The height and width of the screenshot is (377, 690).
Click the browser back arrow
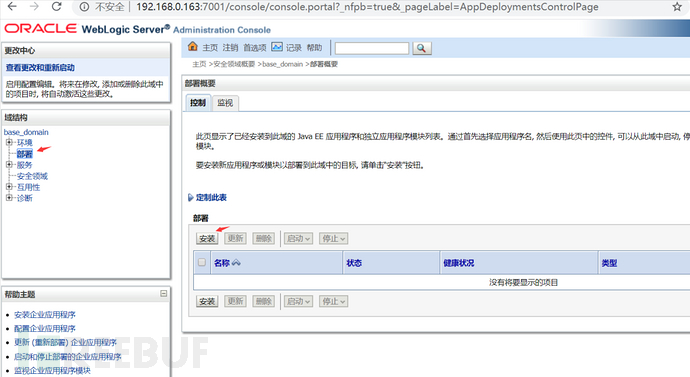coord(12,7)
